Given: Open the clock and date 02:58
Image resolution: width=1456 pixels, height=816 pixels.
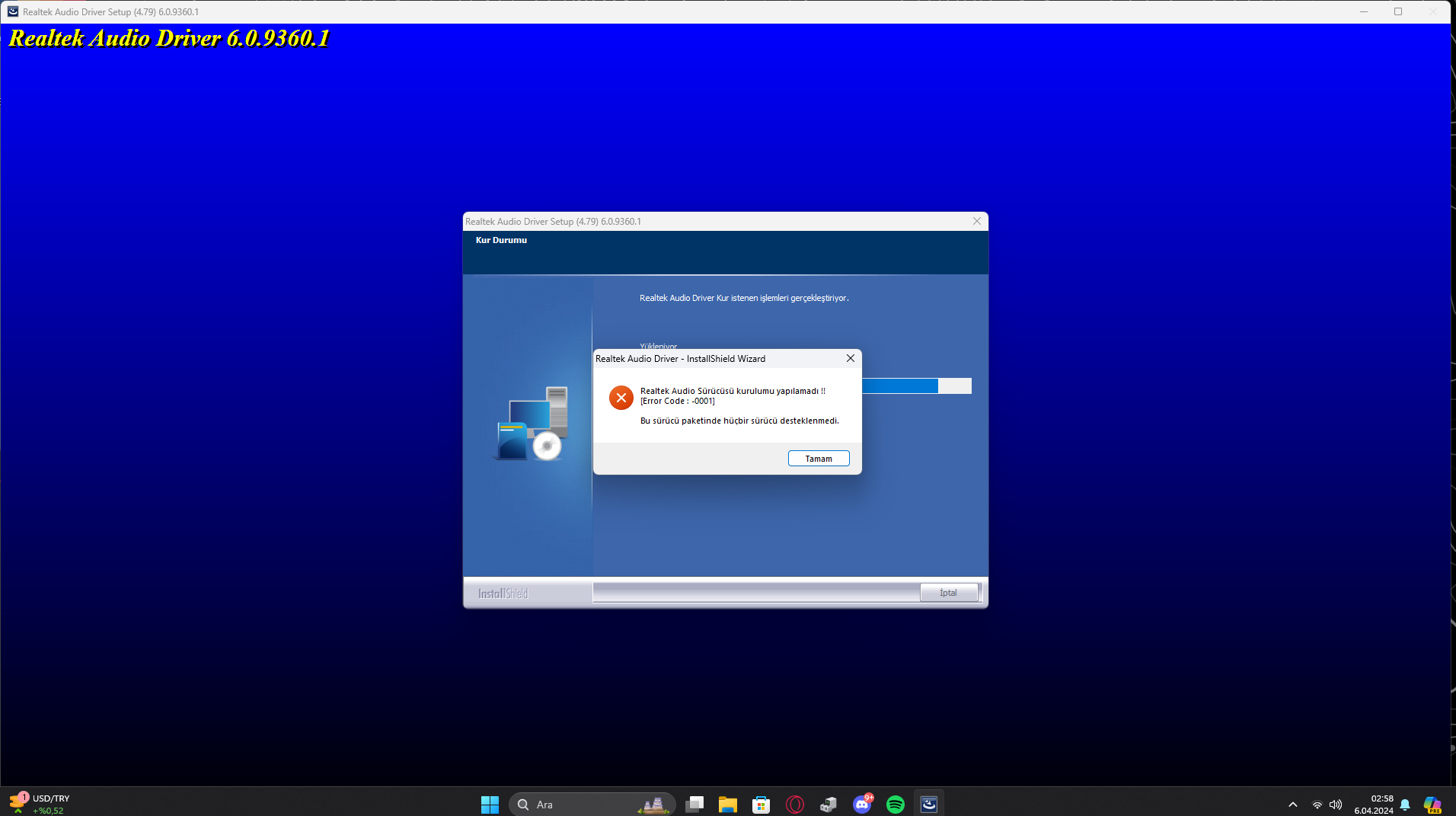Looking at the screenshot, I should [1374, 805].
